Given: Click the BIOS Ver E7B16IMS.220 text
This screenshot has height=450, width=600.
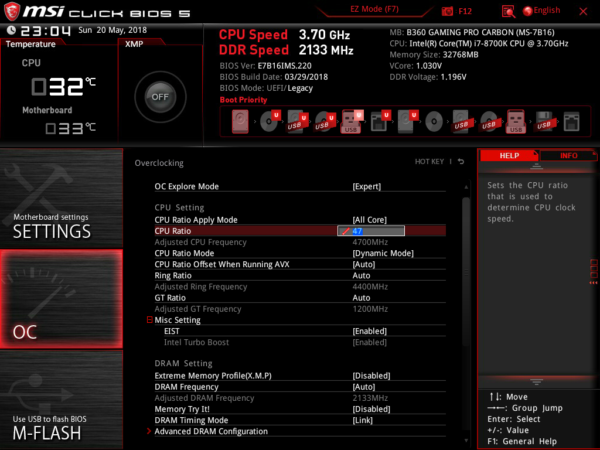Looking at the screenshot, I should click(x=266, y=66).
